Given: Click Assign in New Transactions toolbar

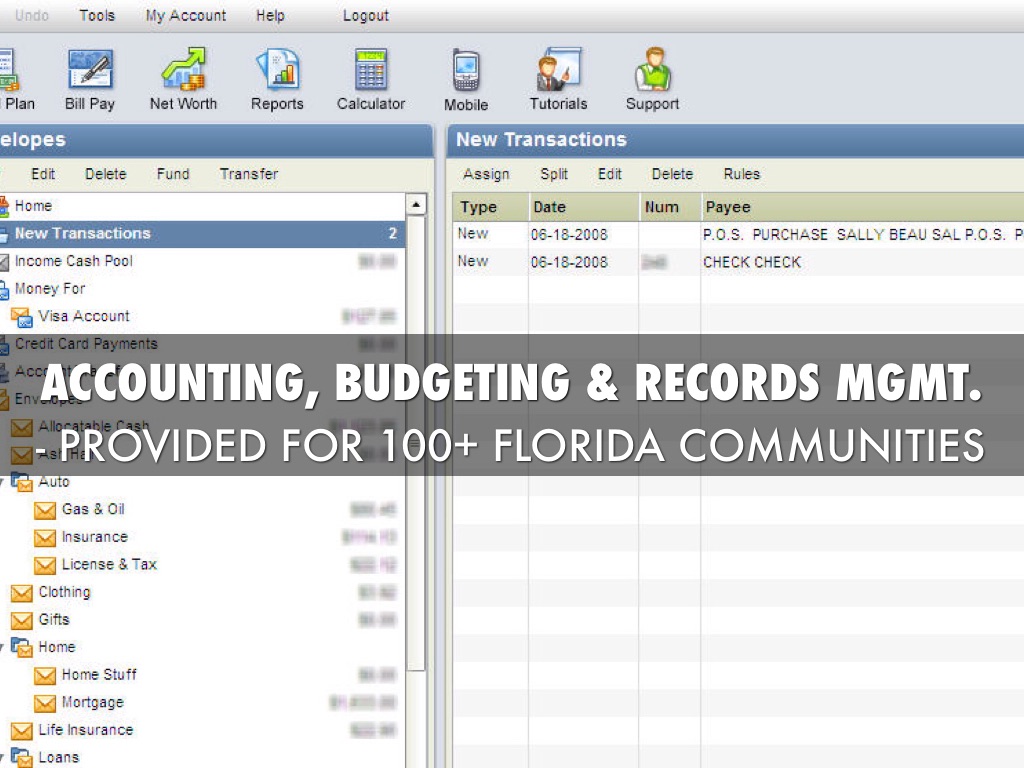Looking at the screenshot, I should coord(486,174).
